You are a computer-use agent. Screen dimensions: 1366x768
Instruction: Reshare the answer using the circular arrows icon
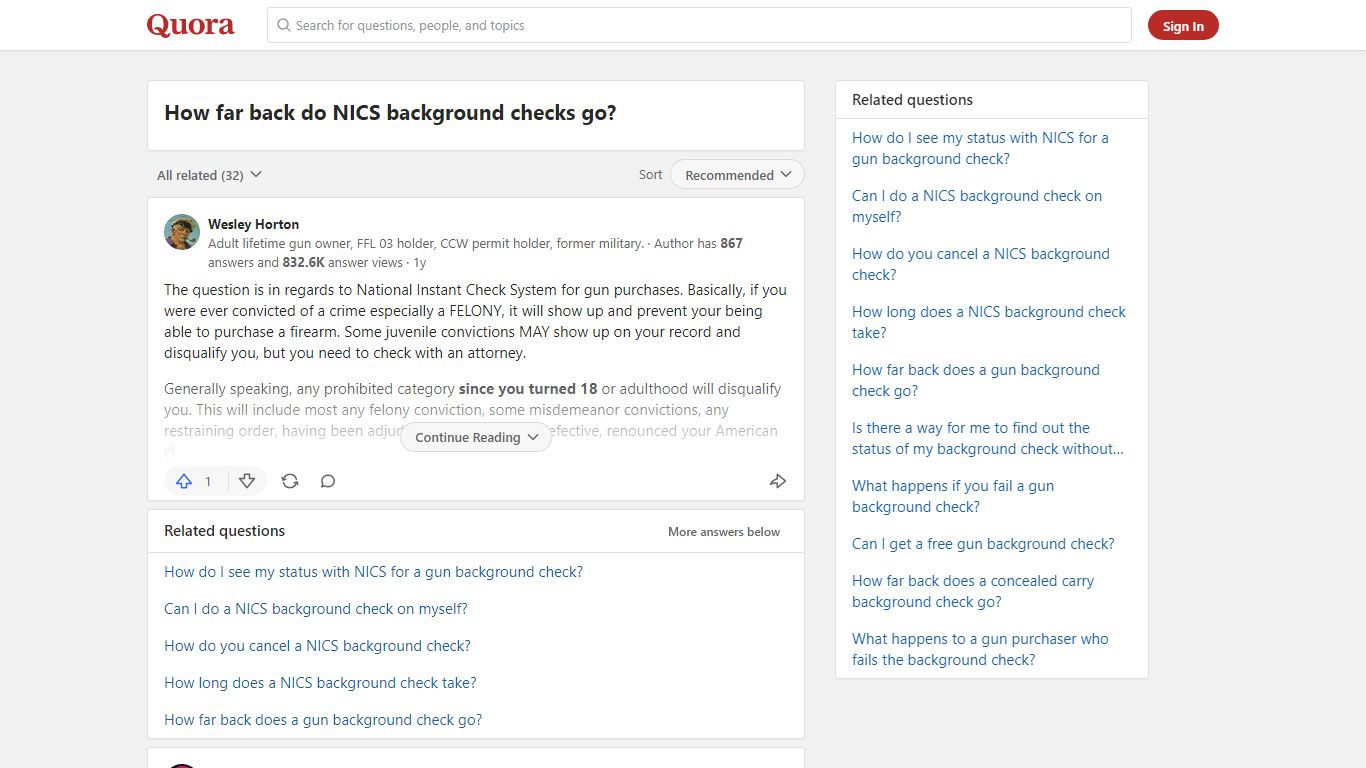coord(290,481)
